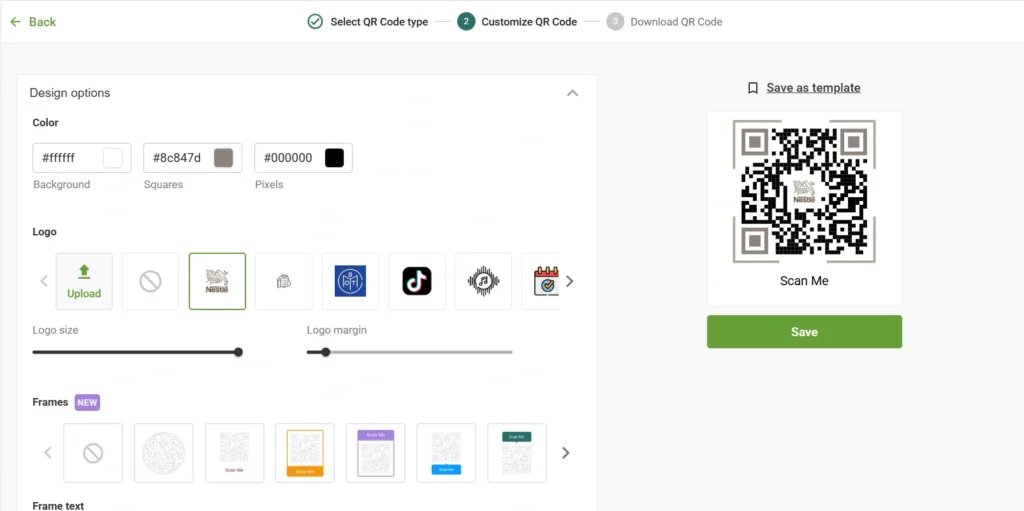Adjust the Logo margin slider
Image resolution: width=1024 pixels, height=511 pixels.
click(x=409, y=352)
